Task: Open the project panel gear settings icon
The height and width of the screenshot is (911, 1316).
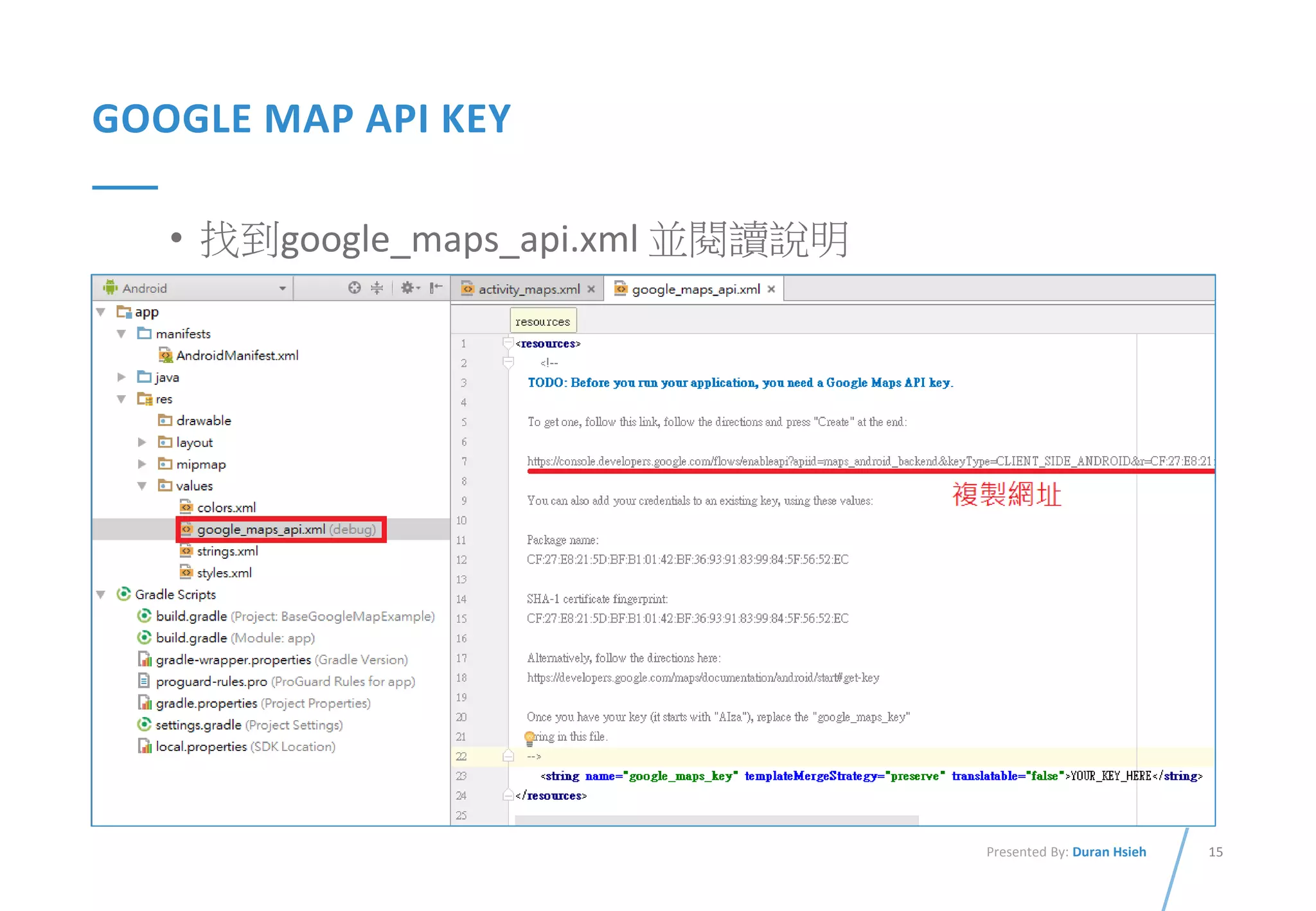Action: 409,288
